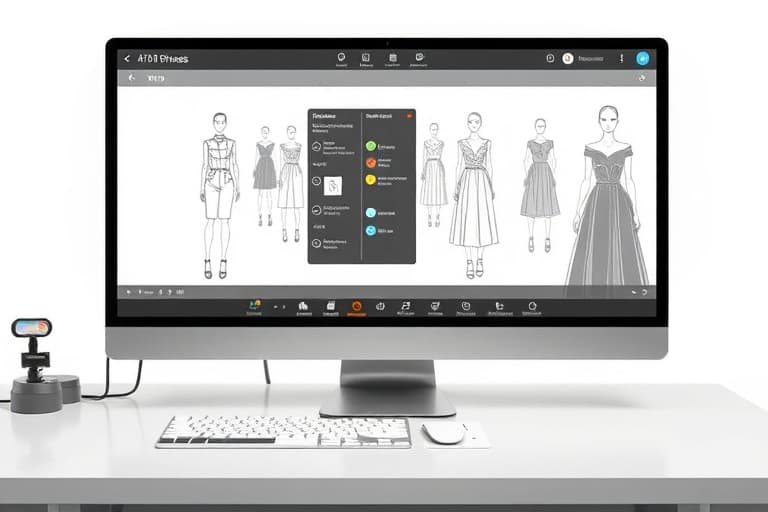The height and width of the screenshot is (512, 768).
Task: Click the bottom toolbar icon right of orange one
Action: tap(381, 307)
